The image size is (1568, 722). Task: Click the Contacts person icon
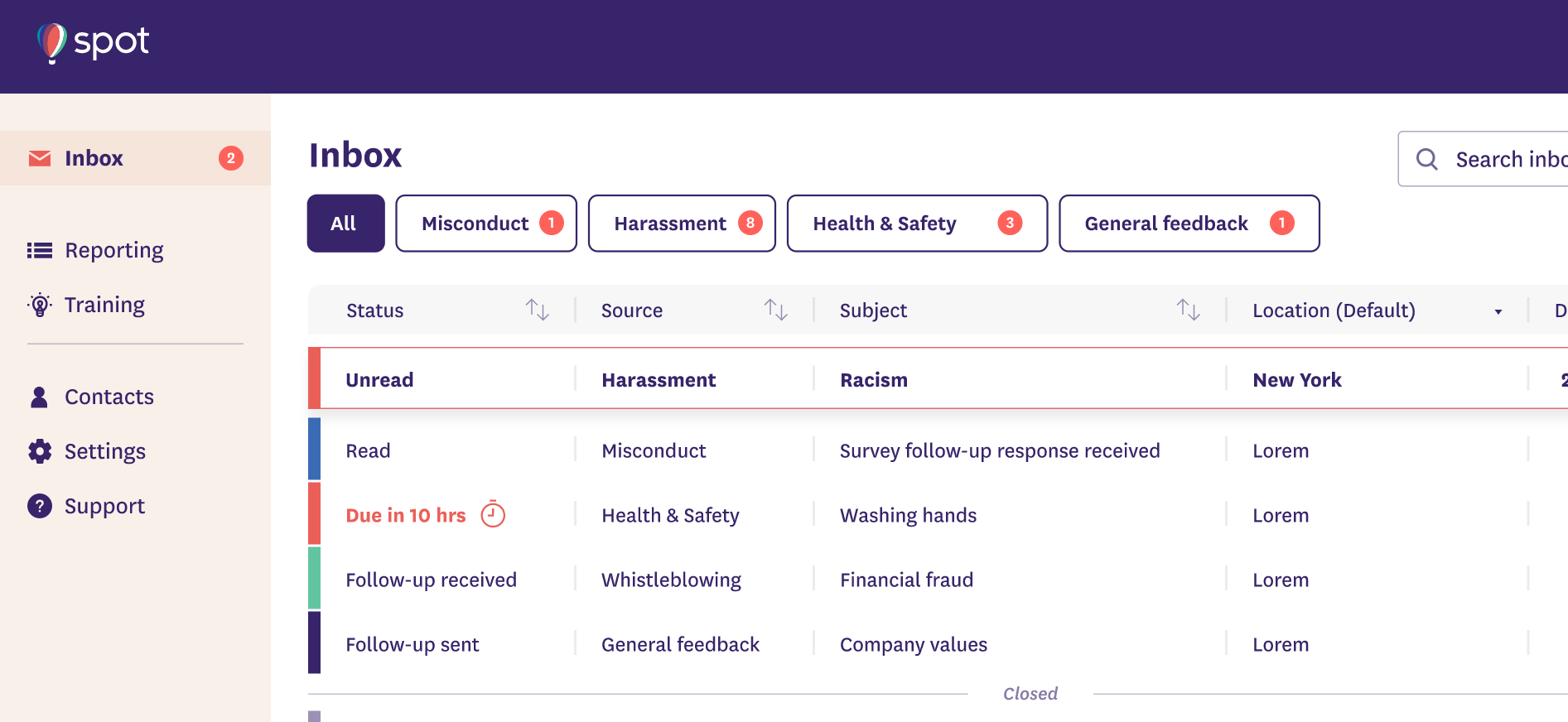tap(39, 397)
